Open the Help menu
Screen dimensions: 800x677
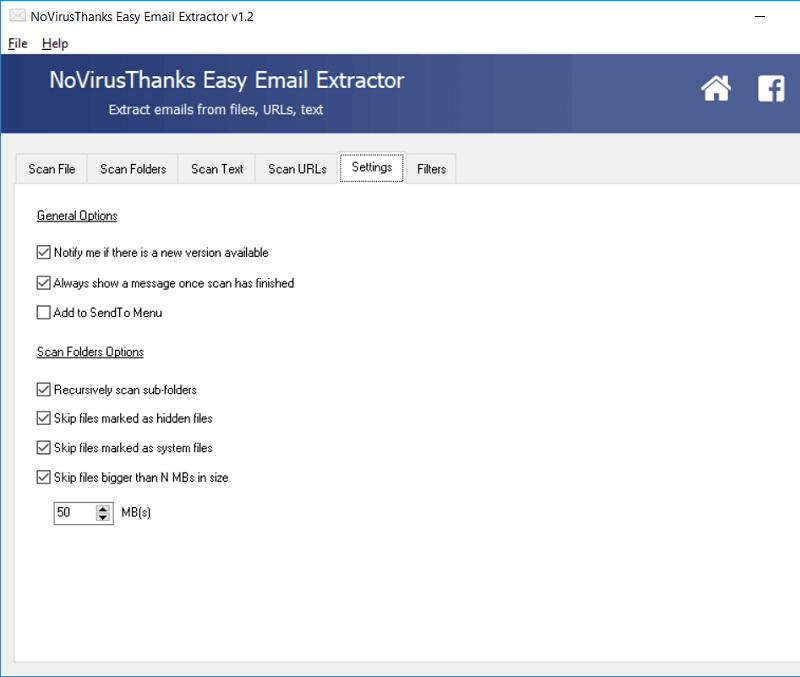[x=55, y=43]
